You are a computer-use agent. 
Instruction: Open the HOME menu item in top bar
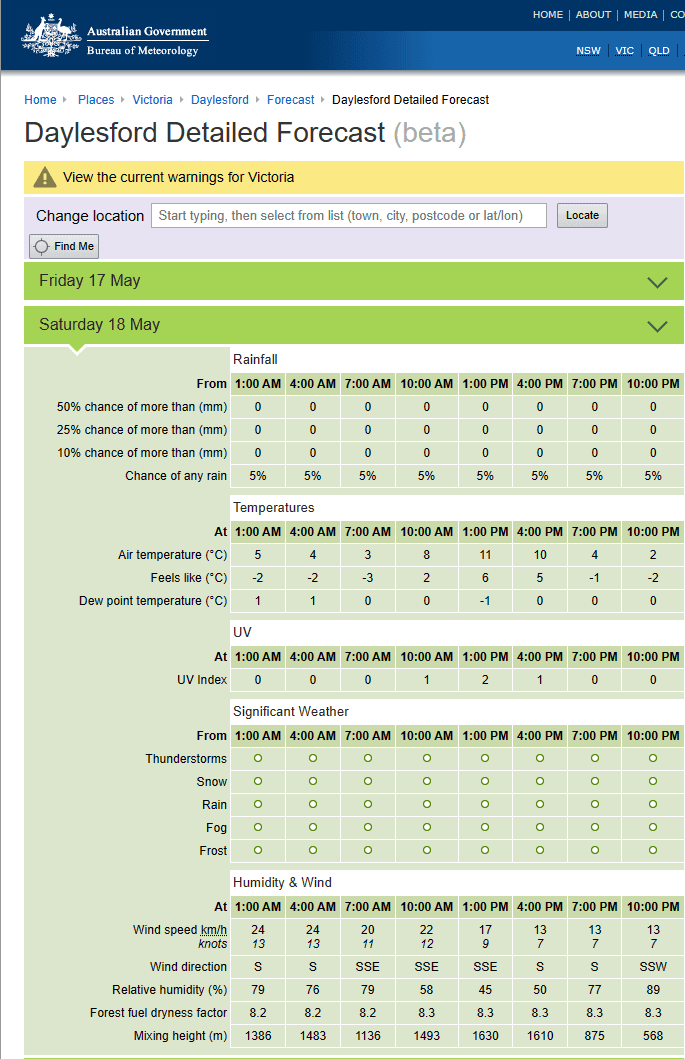[x=547, y=15]
